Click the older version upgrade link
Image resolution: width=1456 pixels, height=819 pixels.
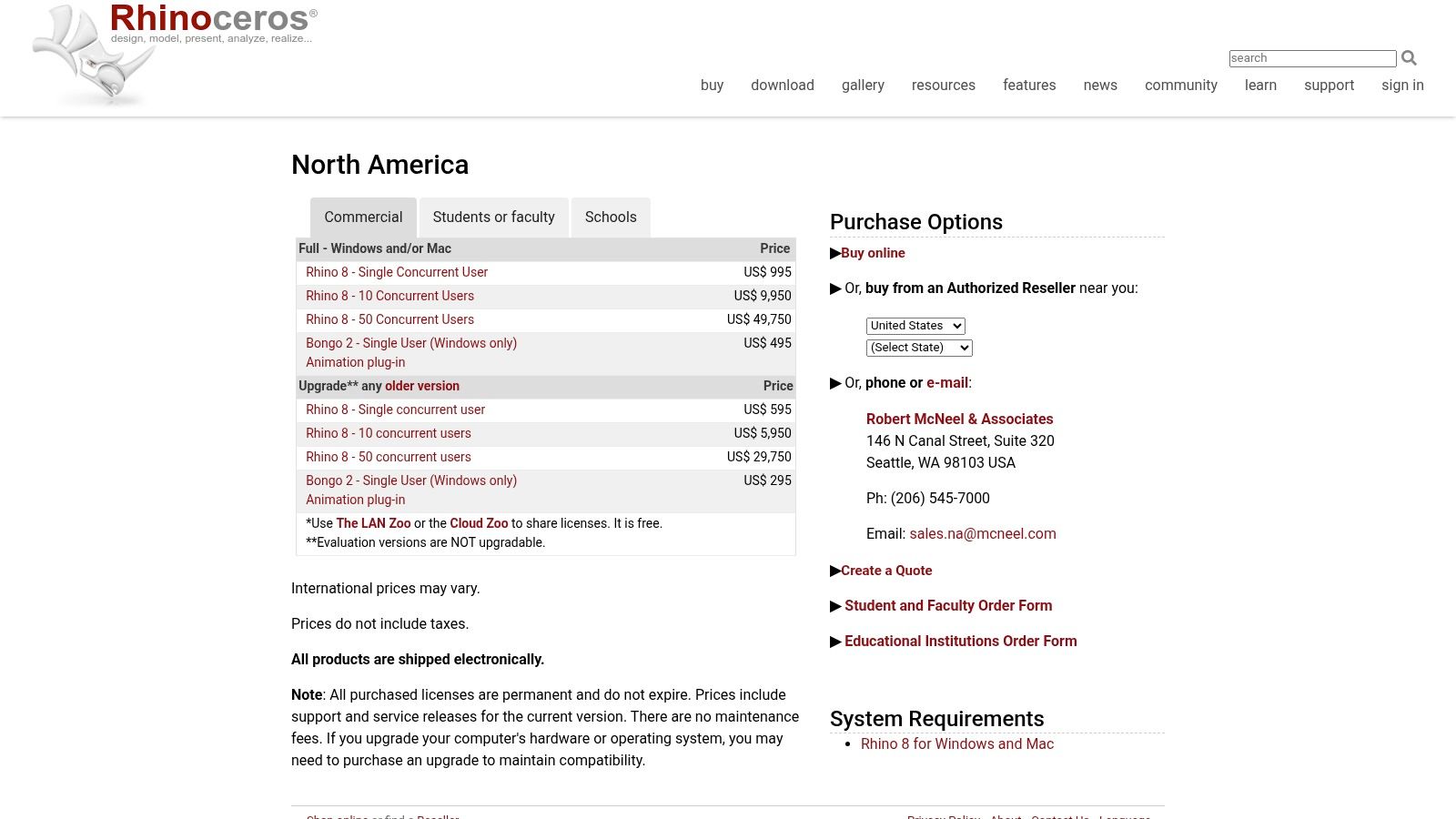pos(421,386)
